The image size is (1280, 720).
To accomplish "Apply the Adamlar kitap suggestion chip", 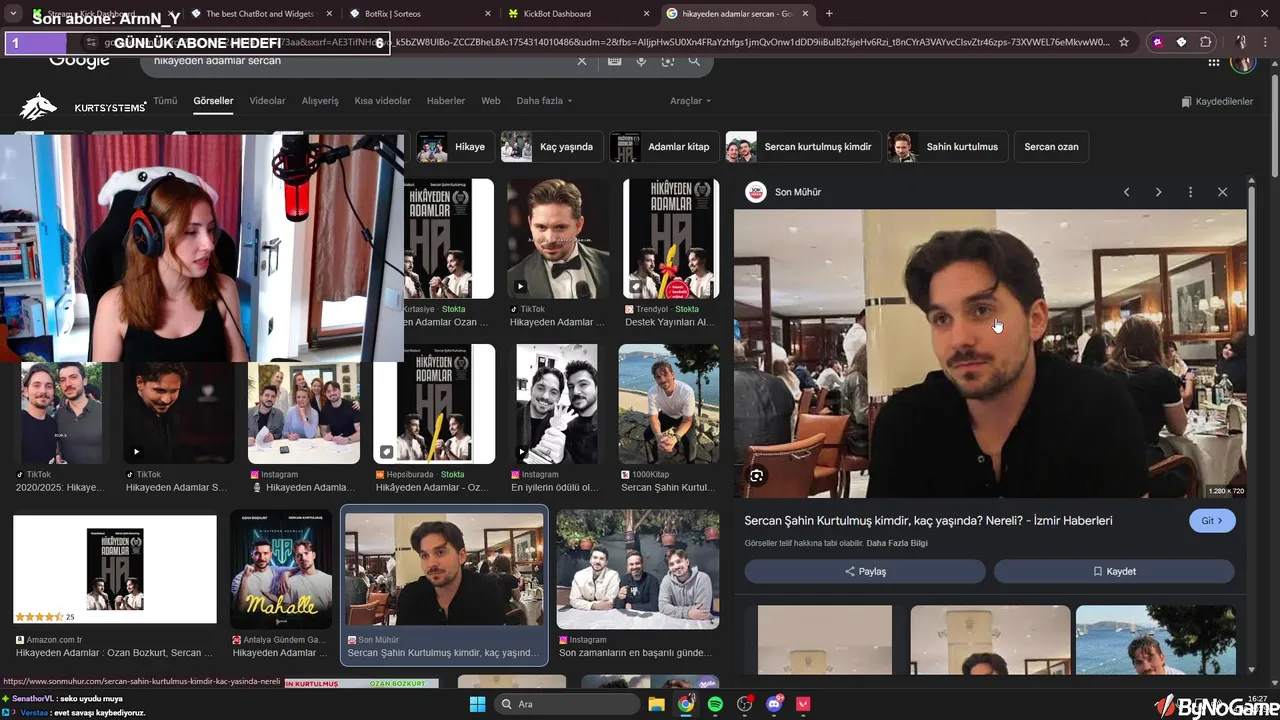I will pos(664,146).
